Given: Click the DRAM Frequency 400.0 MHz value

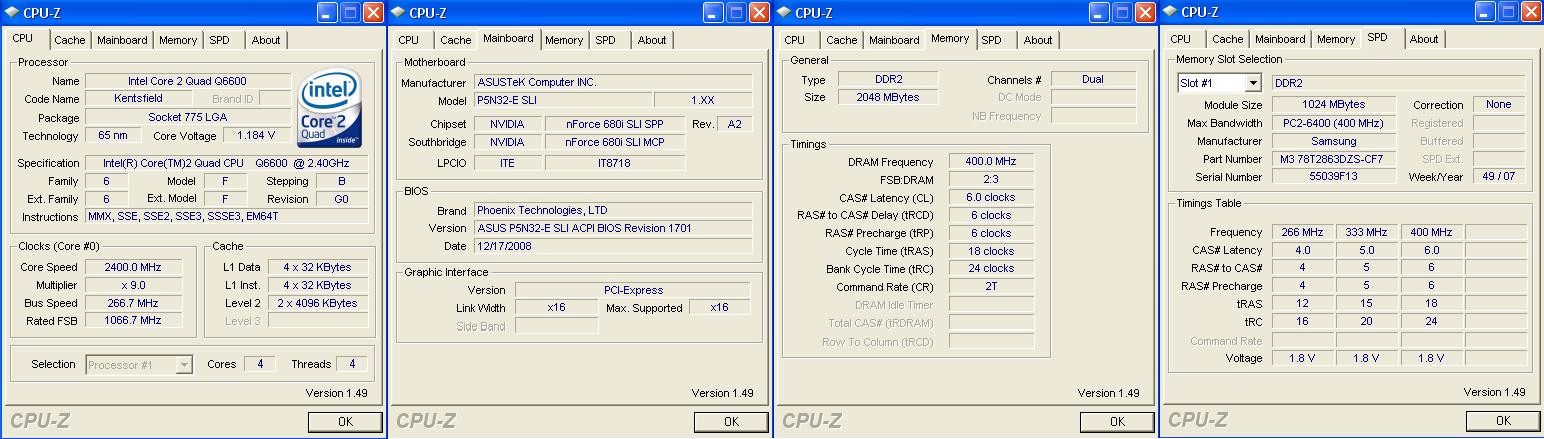Looking at the screenshot, I should (991, 162).
